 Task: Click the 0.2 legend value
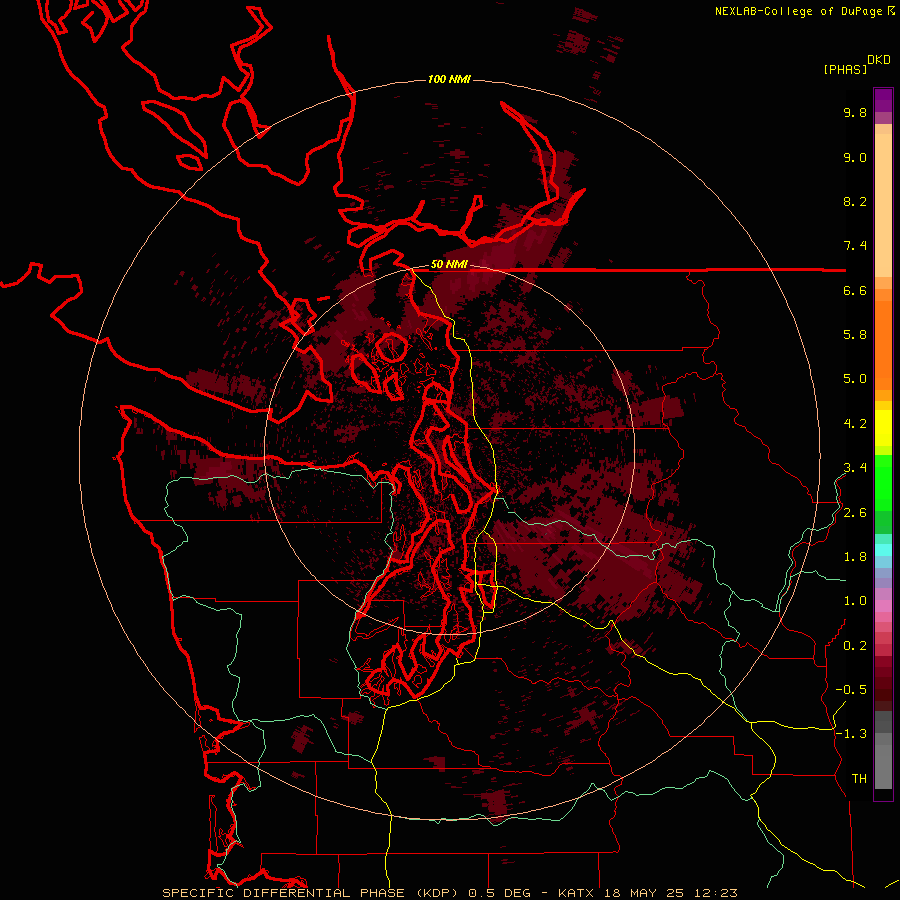click(855, 646)
